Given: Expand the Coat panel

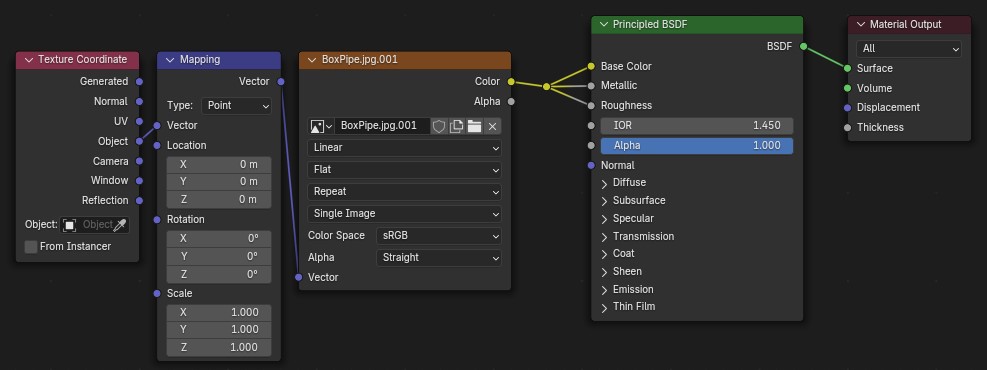Looking at the screenshot, I should click(x=604, y=254).
